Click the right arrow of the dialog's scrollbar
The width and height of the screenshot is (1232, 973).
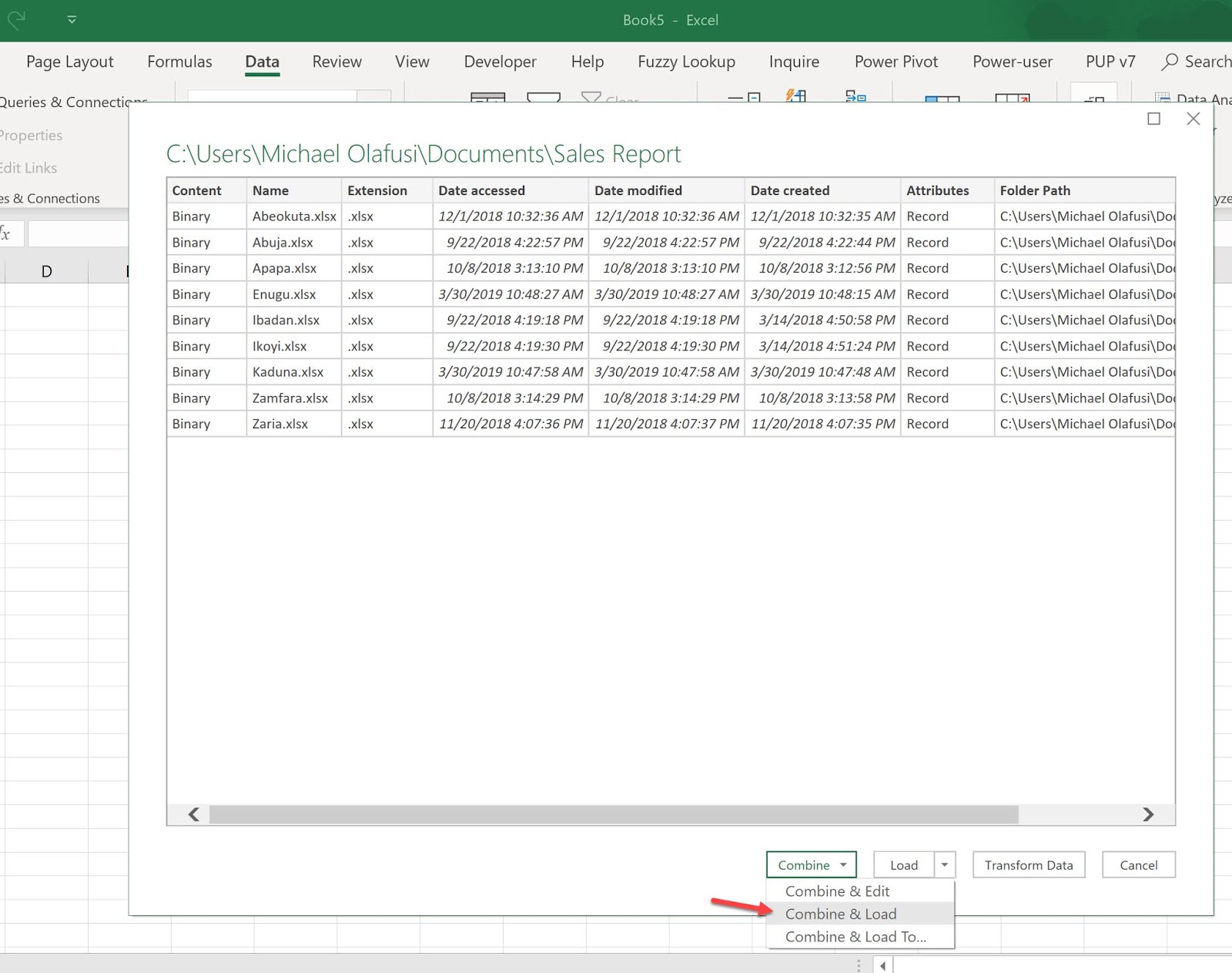click(1148, 814)
